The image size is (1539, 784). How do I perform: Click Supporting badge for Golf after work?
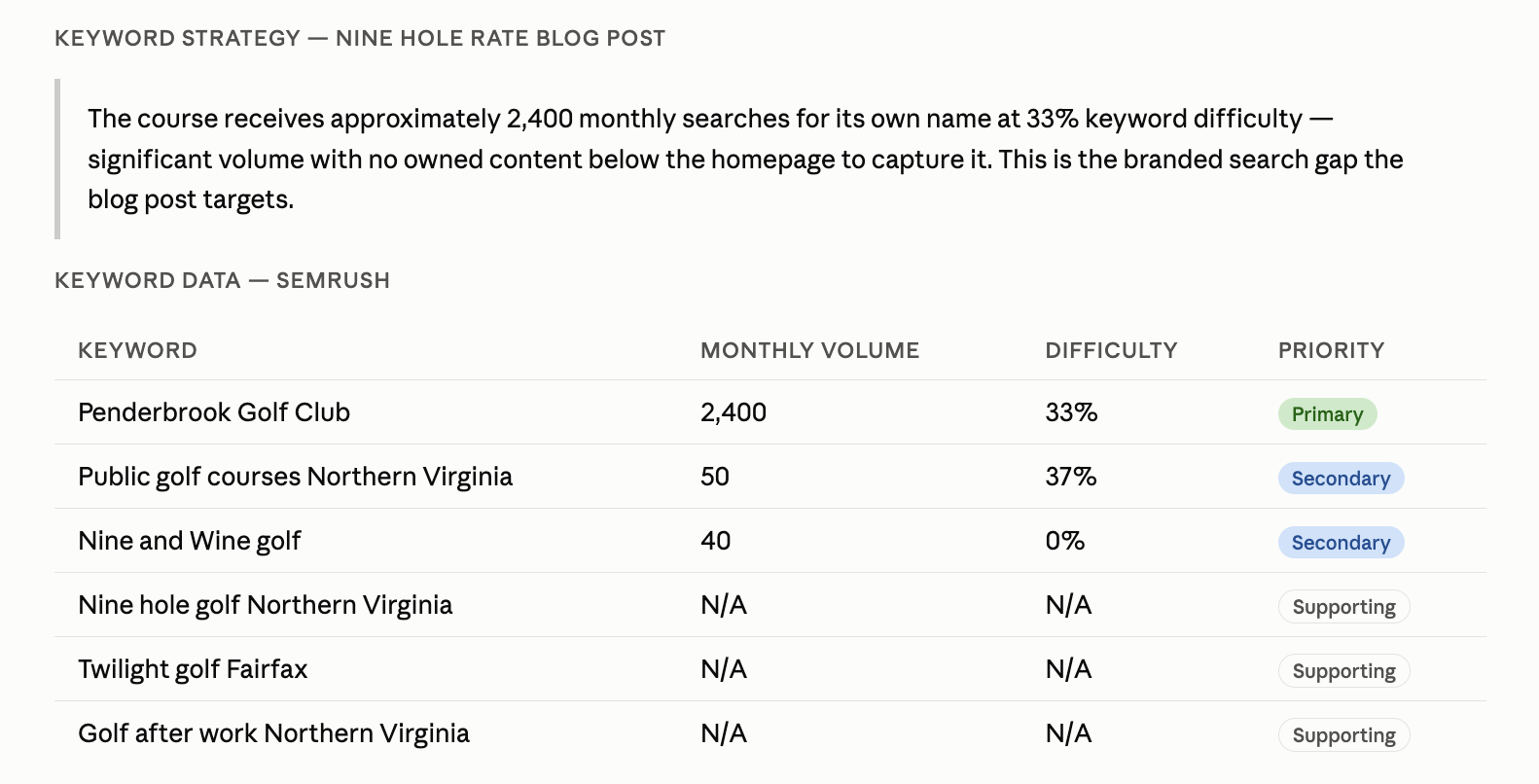click(x=1343, y=734)
